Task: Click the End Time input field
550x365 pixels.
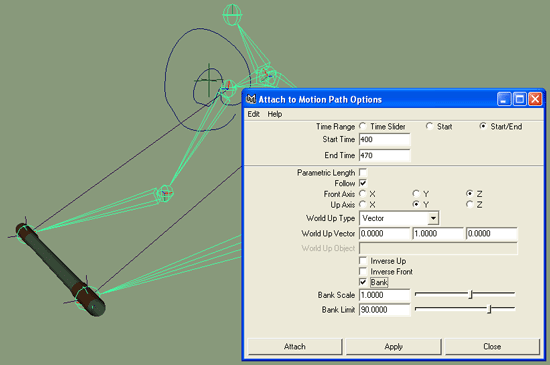Action: (x=384, y=155)
